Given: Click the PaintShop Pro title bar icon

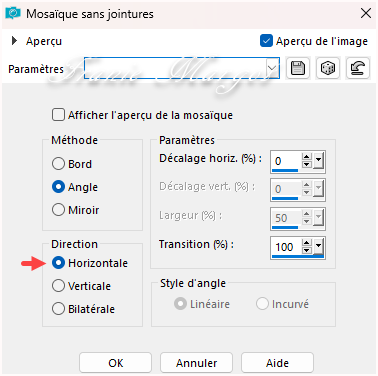Looking at the screenshot, I should pyautogui.click(x=13, y=14).
